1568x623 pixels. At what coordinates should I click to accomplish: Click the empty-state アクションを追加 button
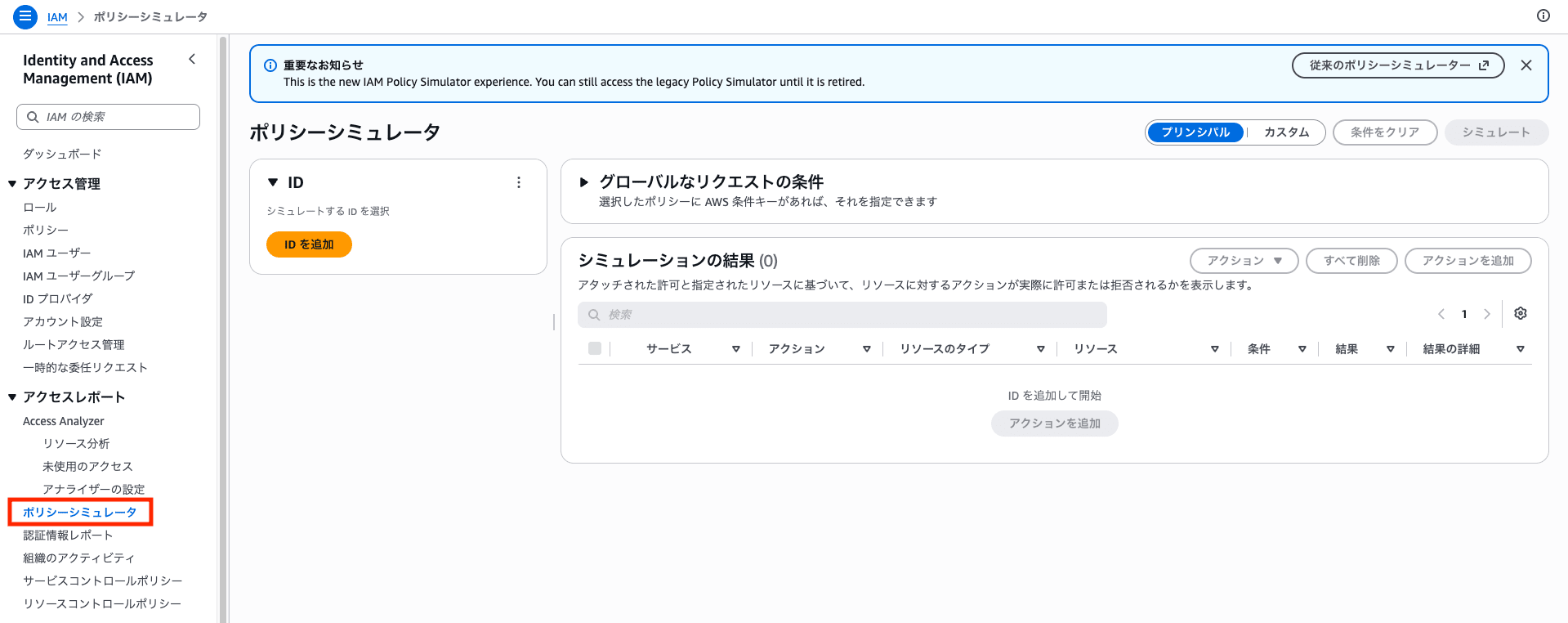tap(1055, 424)
